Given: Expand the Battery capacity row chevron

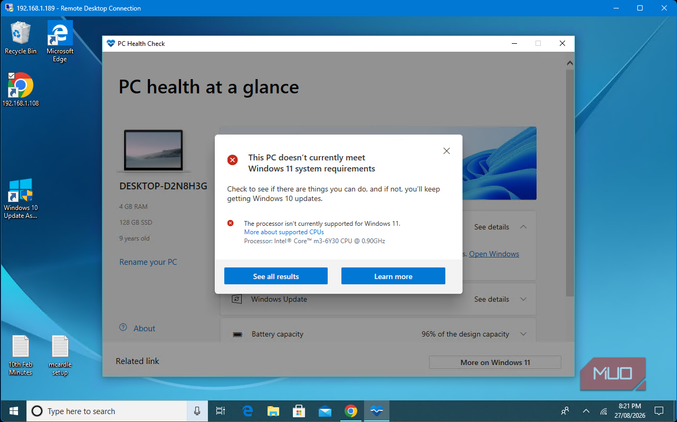Looking at the screenshot, I should click(x=523, y=334).
